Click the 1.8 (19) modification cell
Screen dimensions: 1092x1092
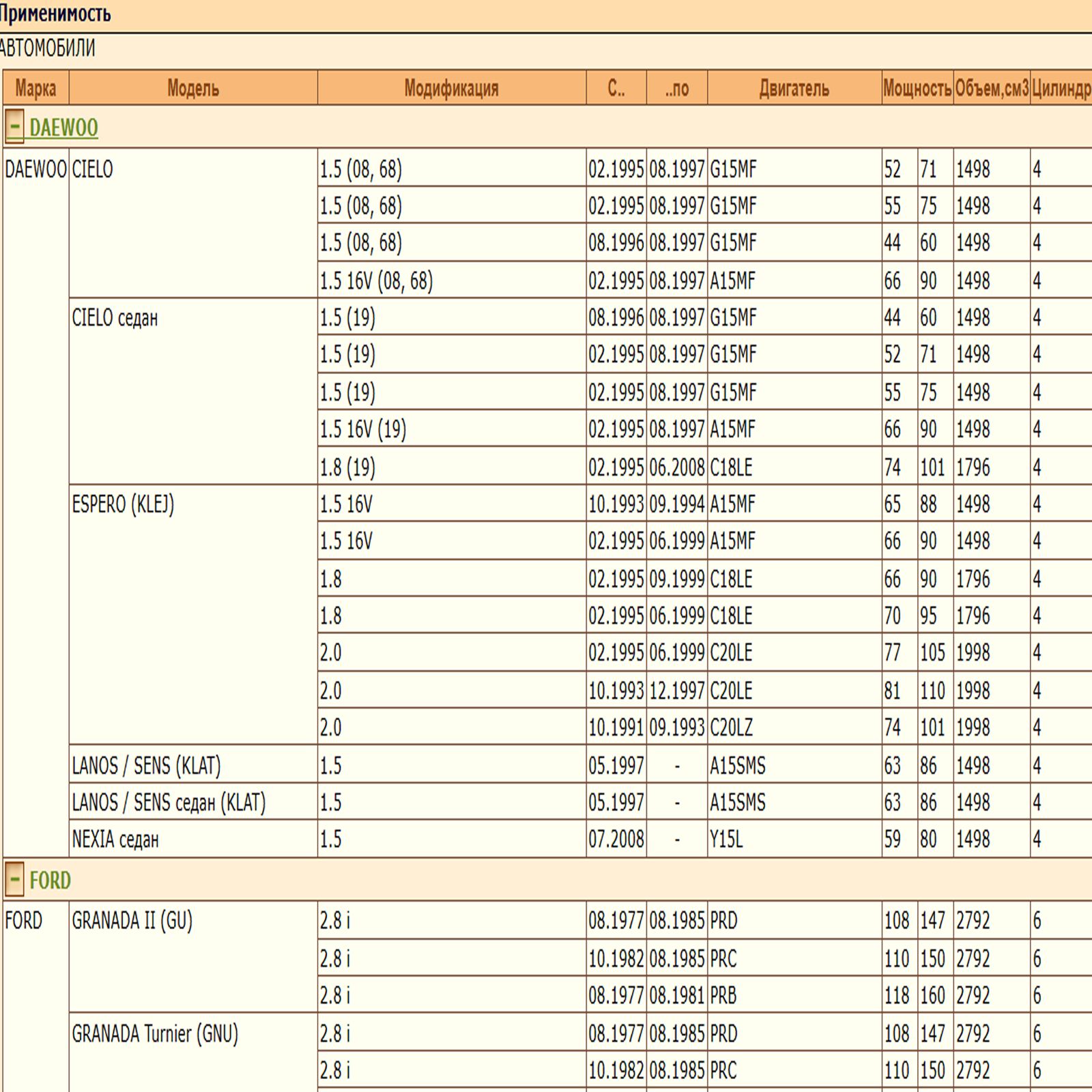[347, 468]
